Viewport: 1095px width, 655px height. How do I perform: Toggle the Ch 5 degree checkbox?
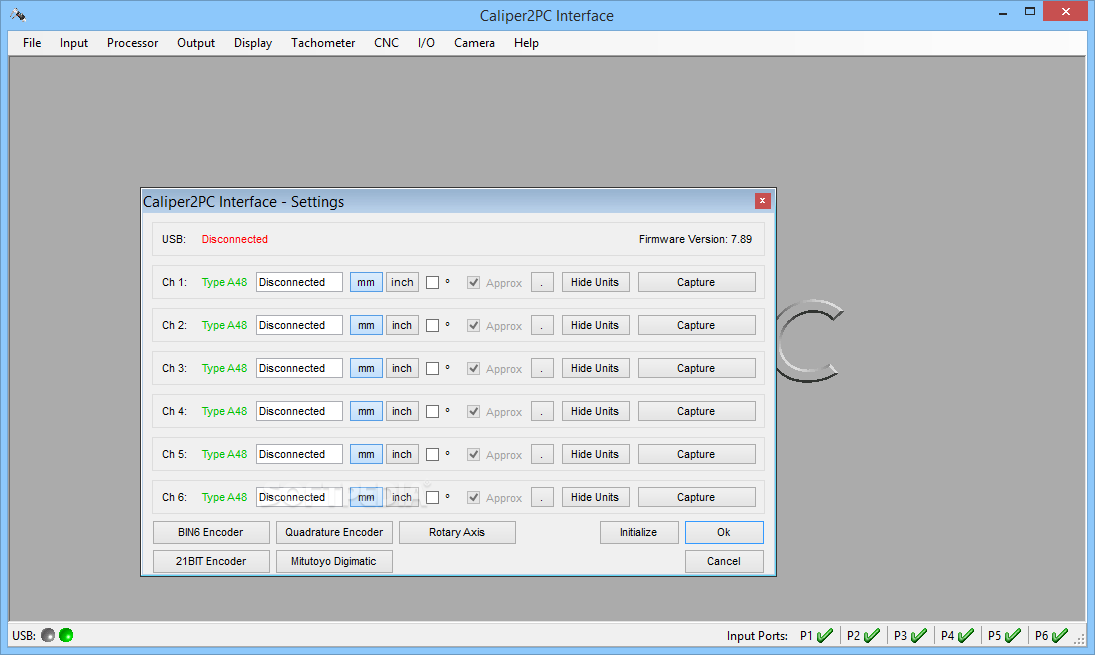pyautogui.click(x=433, y=455)
